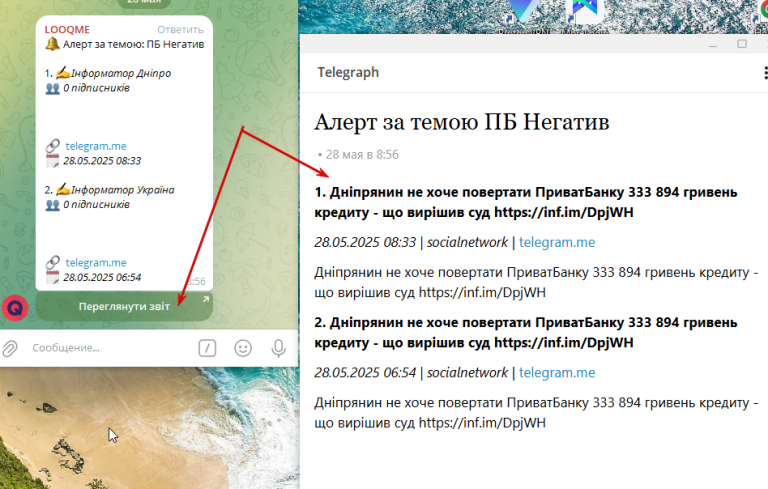The height and width of the screenshot is (489, 768).
Task: Click the bell icon in alert message
Action: pos(52,44)
